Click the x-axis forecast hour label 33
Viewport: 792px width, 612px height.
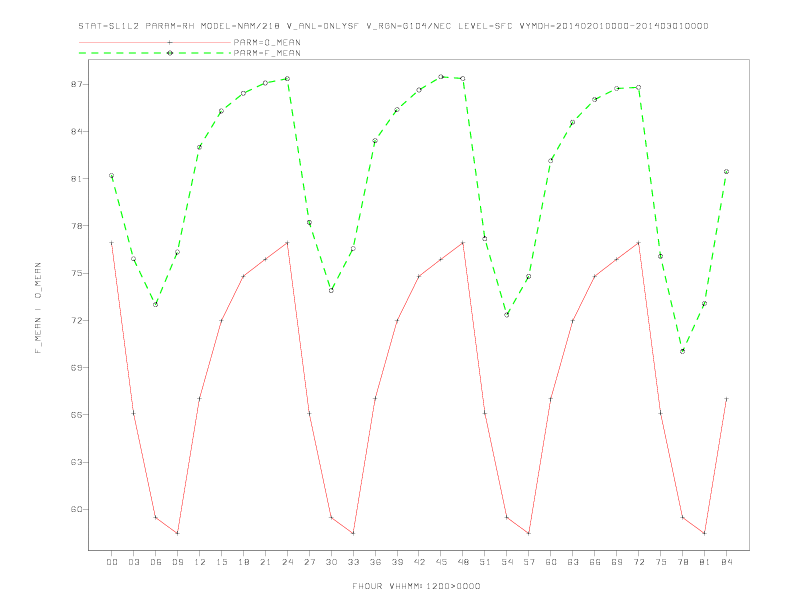point(353,562)
